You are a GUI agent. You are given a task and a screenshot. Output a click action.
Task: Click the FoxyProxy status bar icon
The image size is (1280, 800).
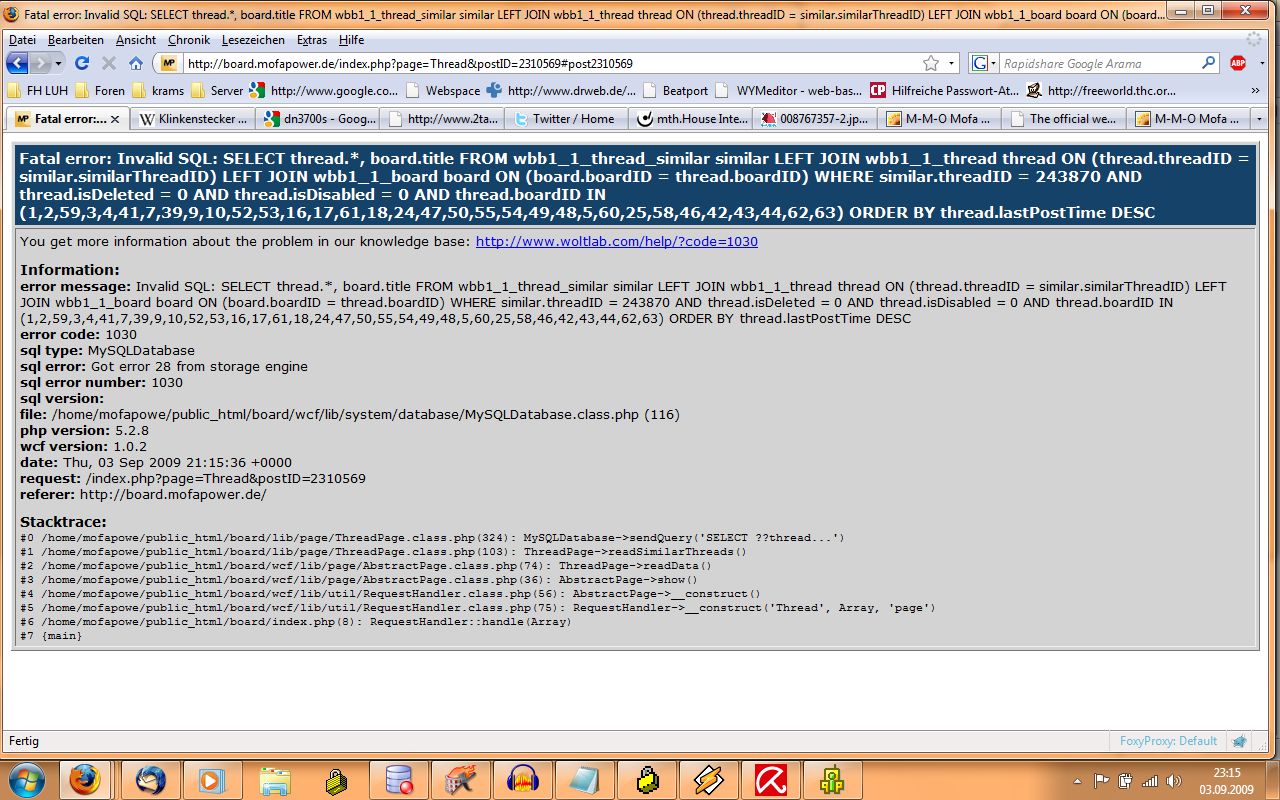point(1240,741)
